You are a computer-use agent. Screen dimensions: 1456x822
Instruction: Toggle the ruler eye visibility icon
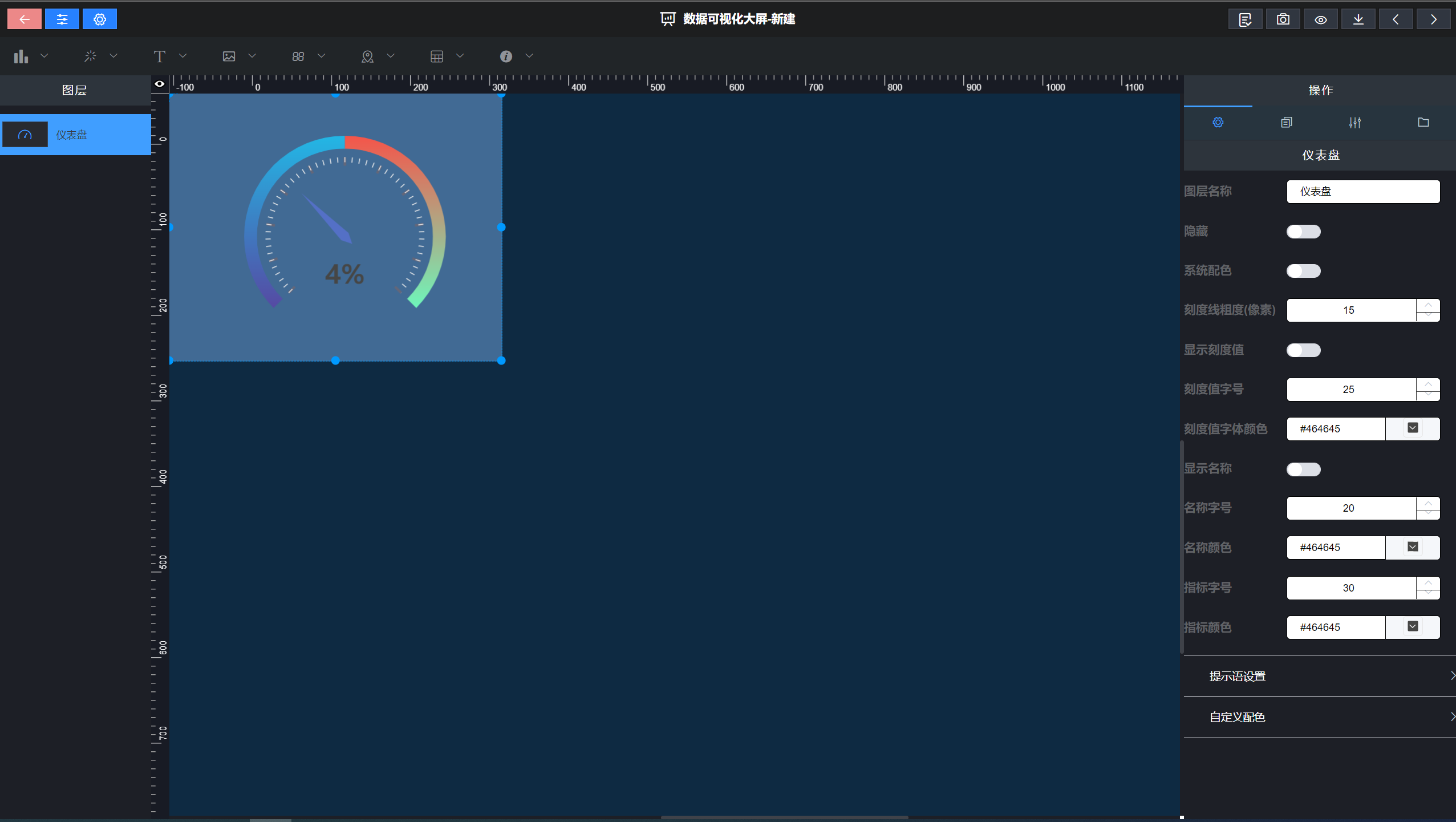160,84
